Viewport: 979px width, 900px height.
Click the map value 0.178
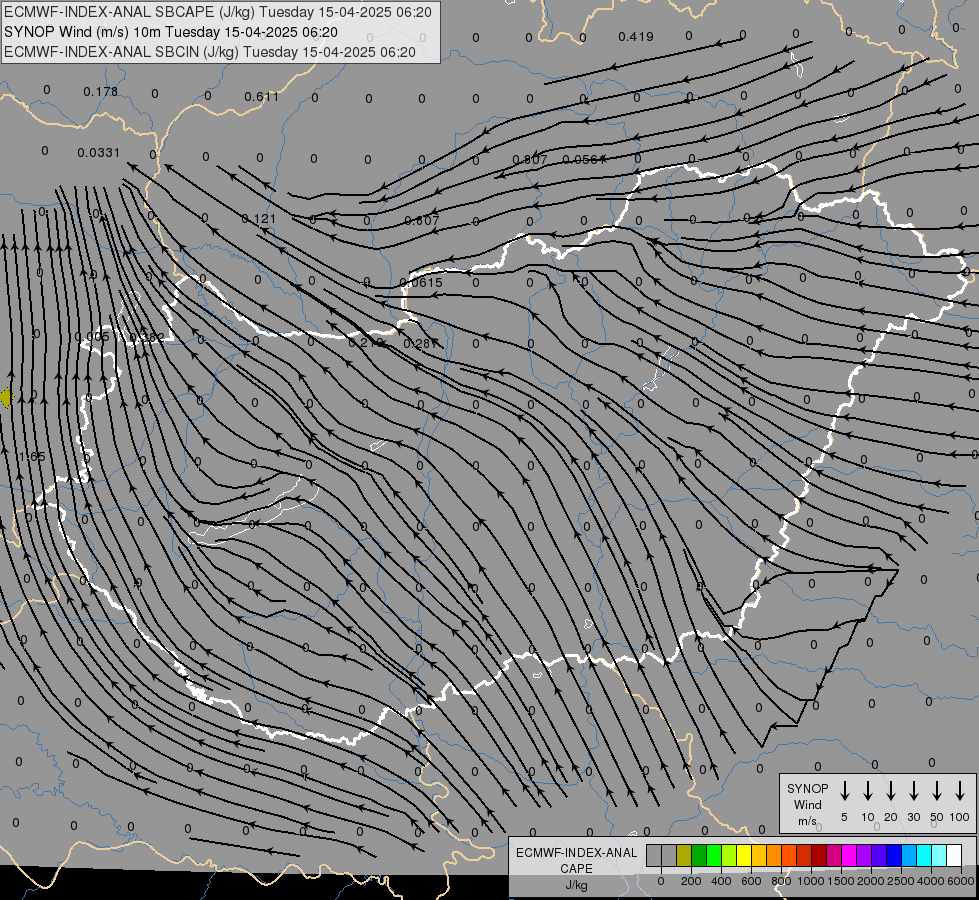101,92
